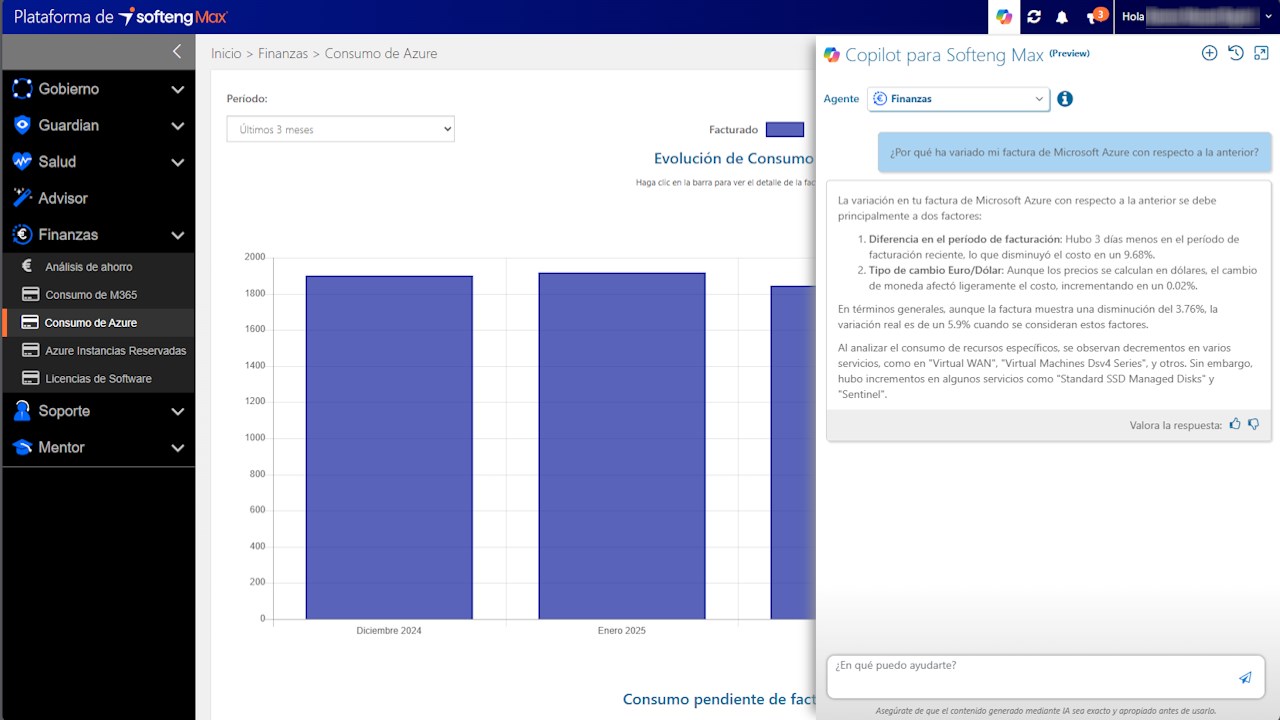Click the (Preview) label in Copilot title
1280x720 pixels.
tap(1069, 53)
